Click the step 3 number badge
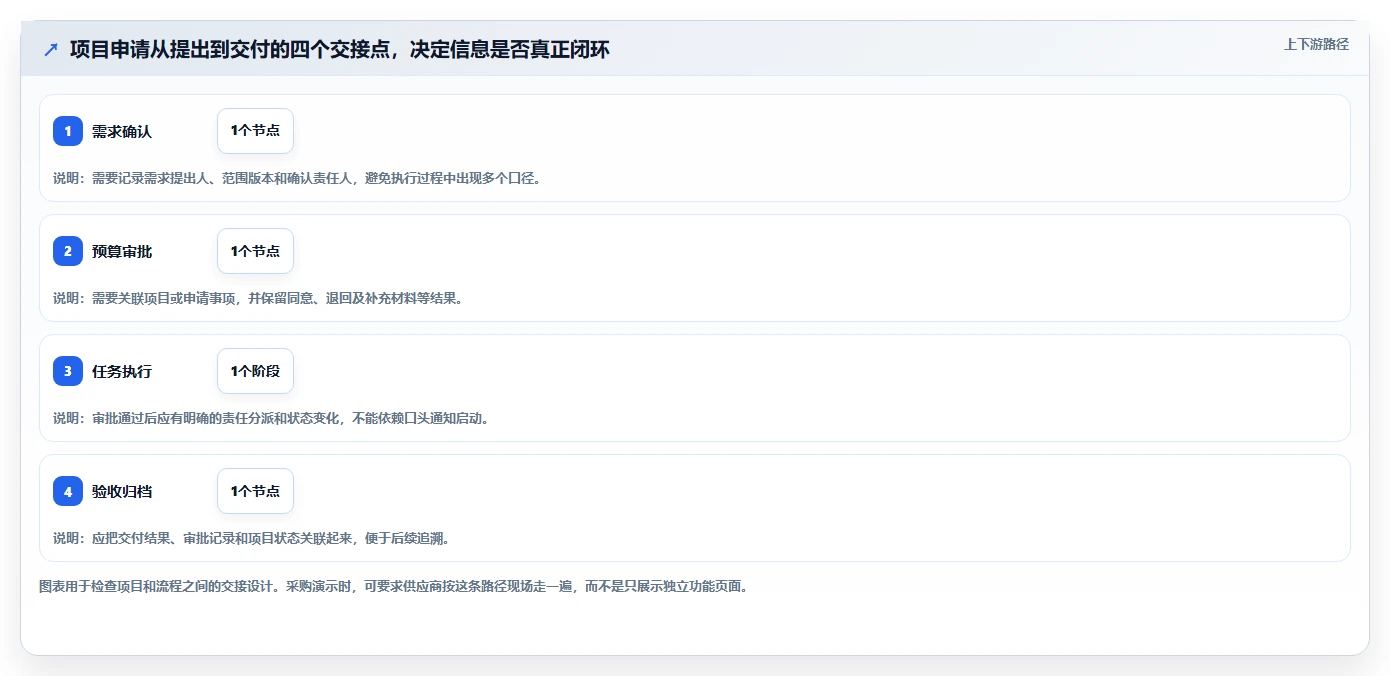1390x676 pixels. click(68, 371)
